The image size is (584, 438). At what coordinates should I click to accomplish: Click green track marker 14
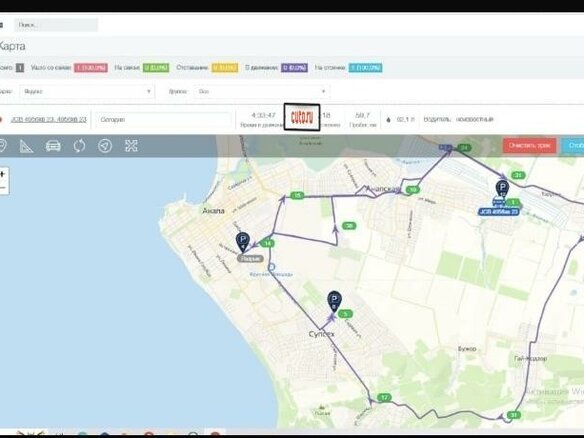click(x=267, y=244)
